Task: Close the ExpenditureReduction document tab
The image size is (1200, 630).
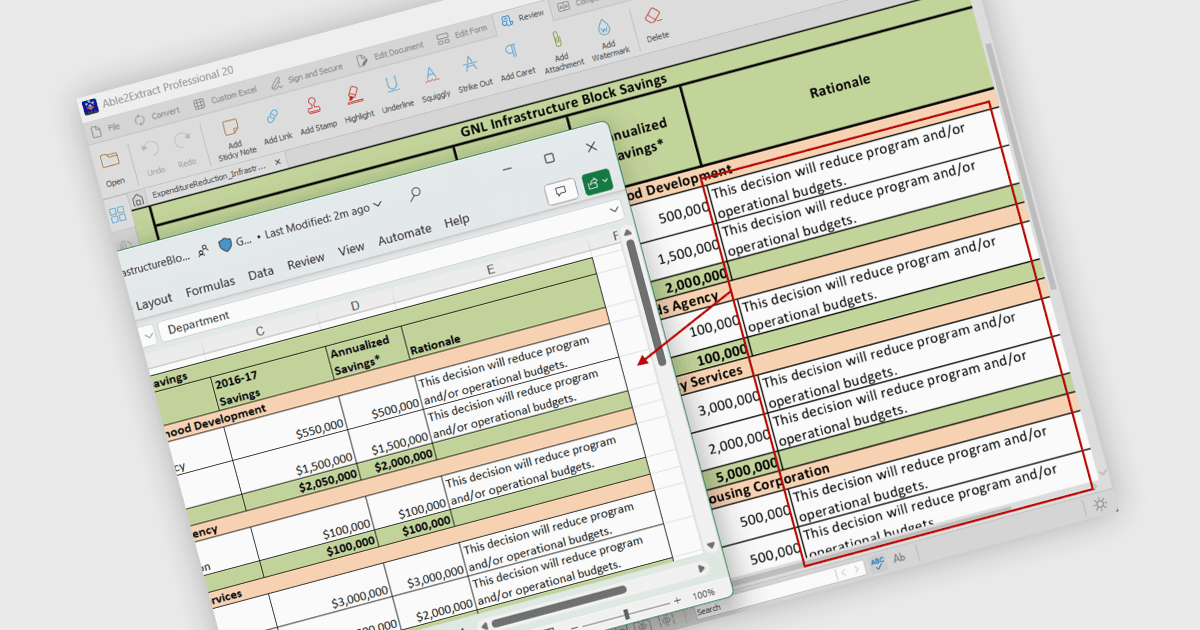Action: pos(277,161)
